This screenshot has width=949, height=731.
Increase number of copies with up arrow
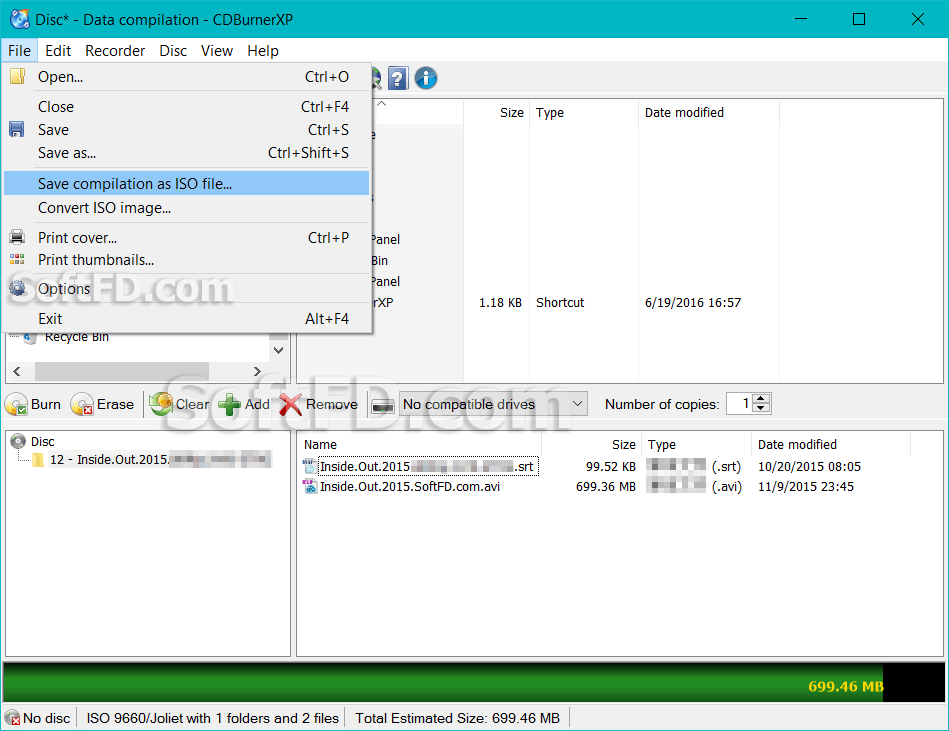click(x=761, y=399)
